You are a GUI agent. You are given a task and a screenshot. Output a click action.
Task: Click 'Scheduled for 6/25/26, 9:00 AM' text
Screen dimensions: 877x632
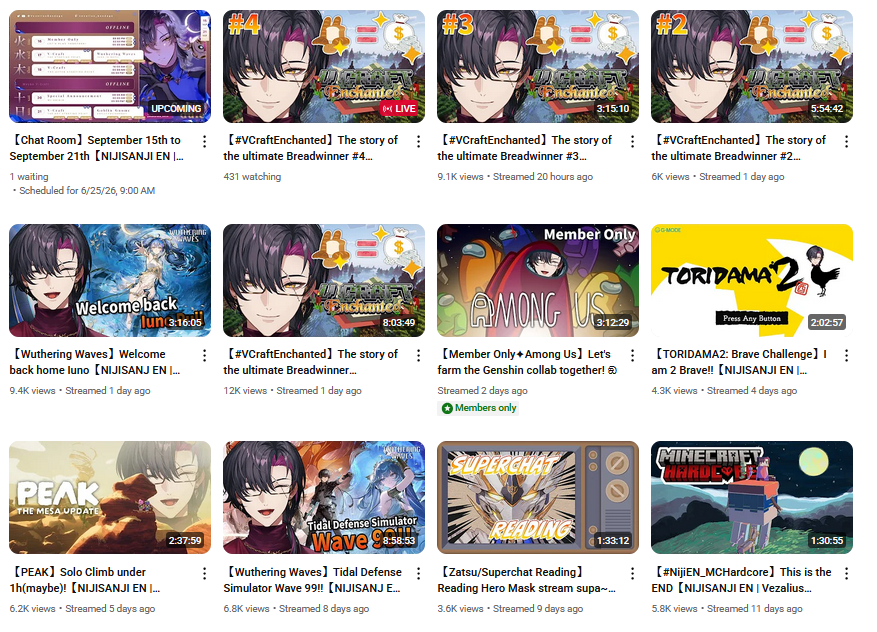tap(87, 191)
